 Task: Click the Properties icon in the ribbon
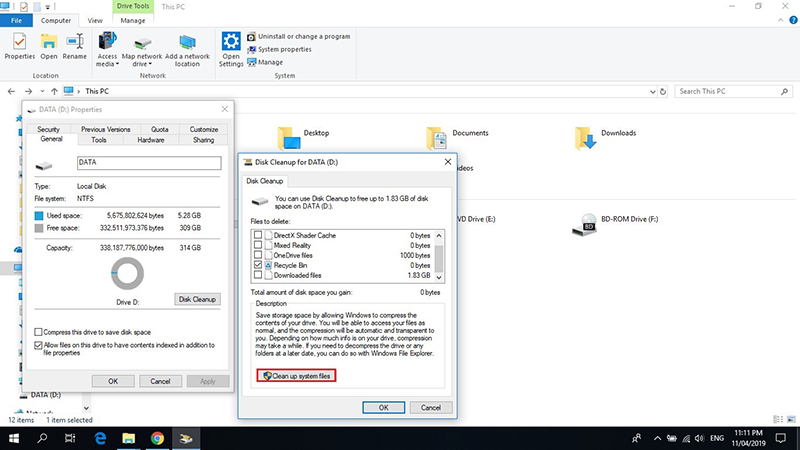(x=20, y=41)
